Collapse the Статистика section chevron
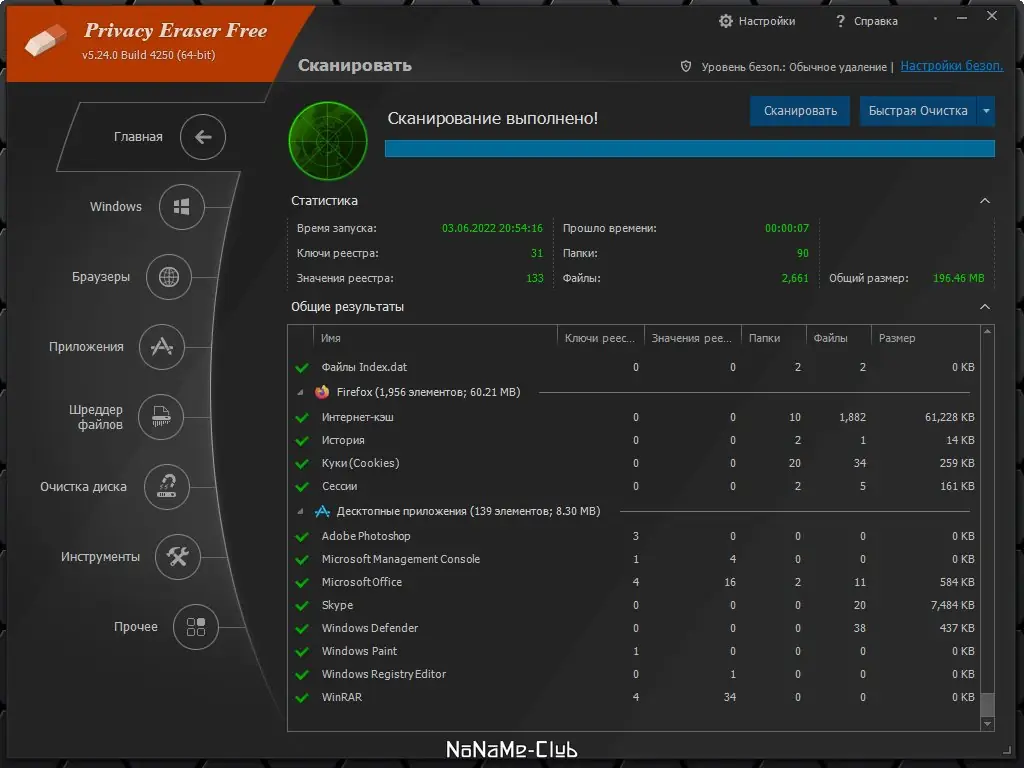 click(x=985, y=200)
